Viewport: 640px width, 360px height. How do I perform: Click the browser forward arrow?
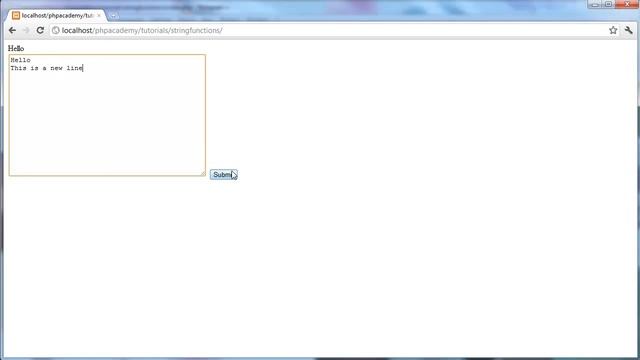(x=26, y=31)
